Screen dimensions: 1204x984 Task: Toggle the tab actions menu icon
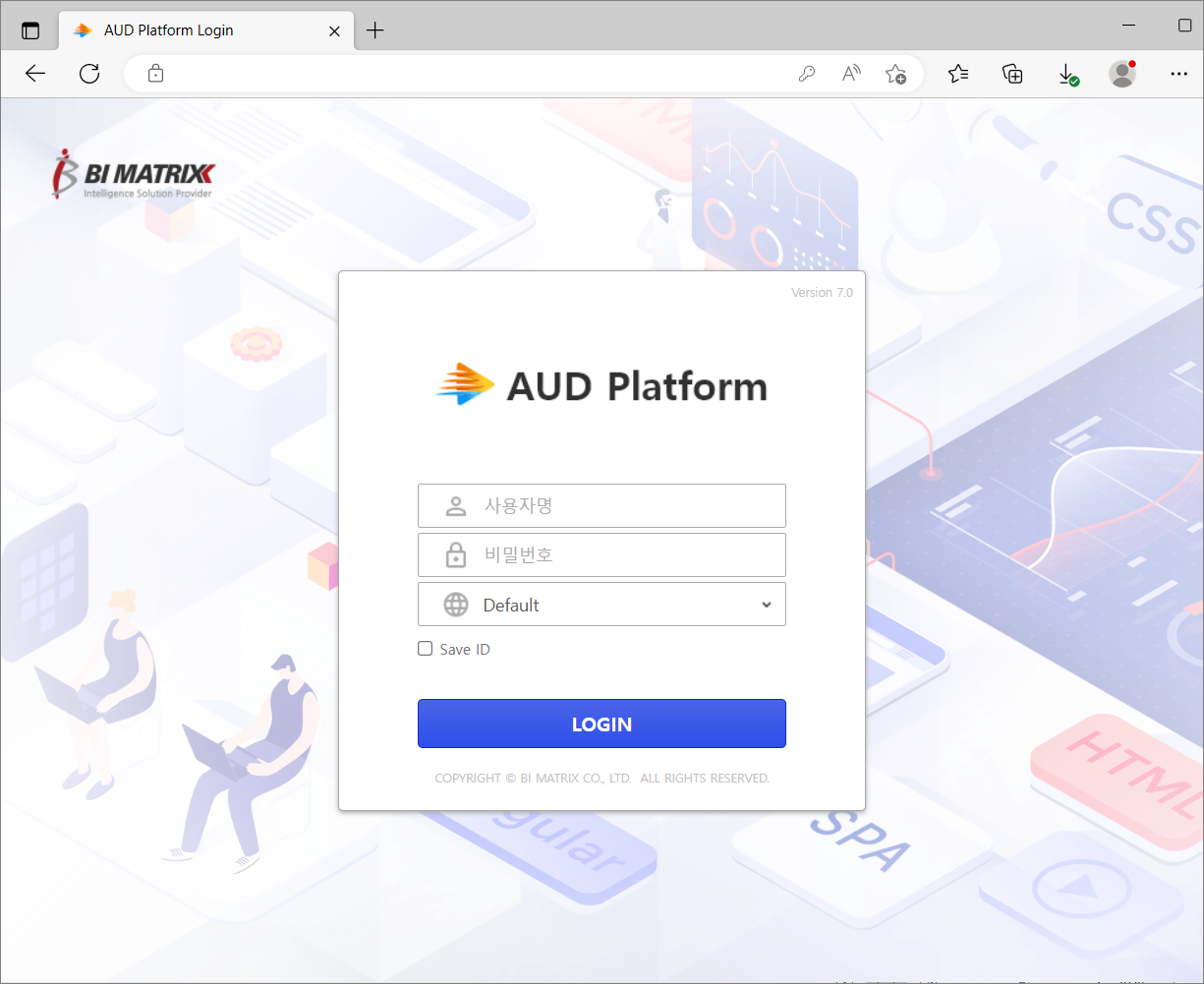(30, 30)
